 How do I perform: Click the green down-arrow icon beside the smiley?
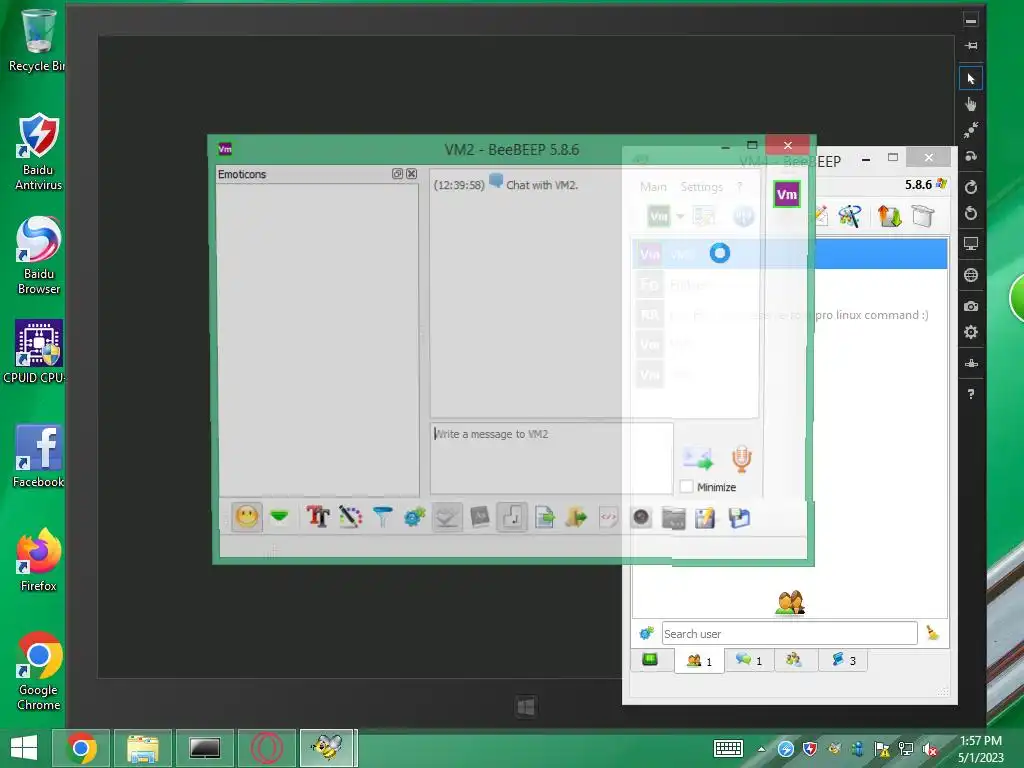coord(280,517)
